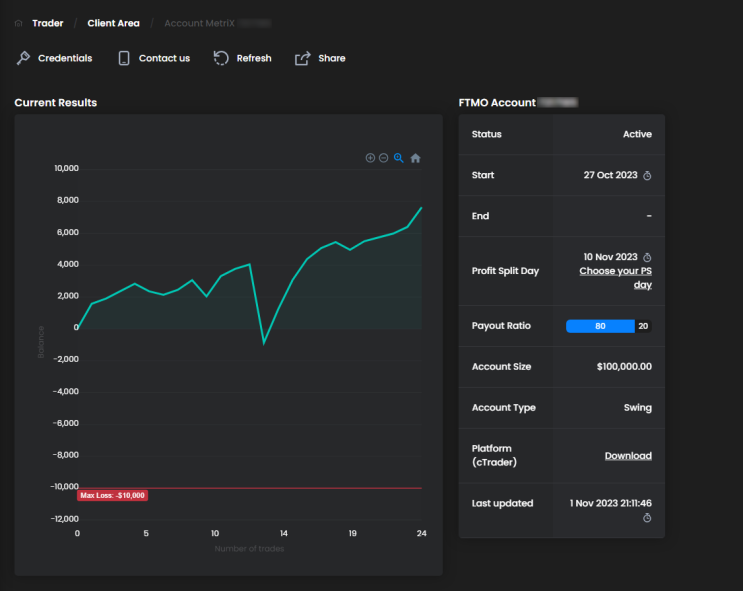Click the Share label
The width and height of the screenshot is (743, 591).
tap(332, 58)
